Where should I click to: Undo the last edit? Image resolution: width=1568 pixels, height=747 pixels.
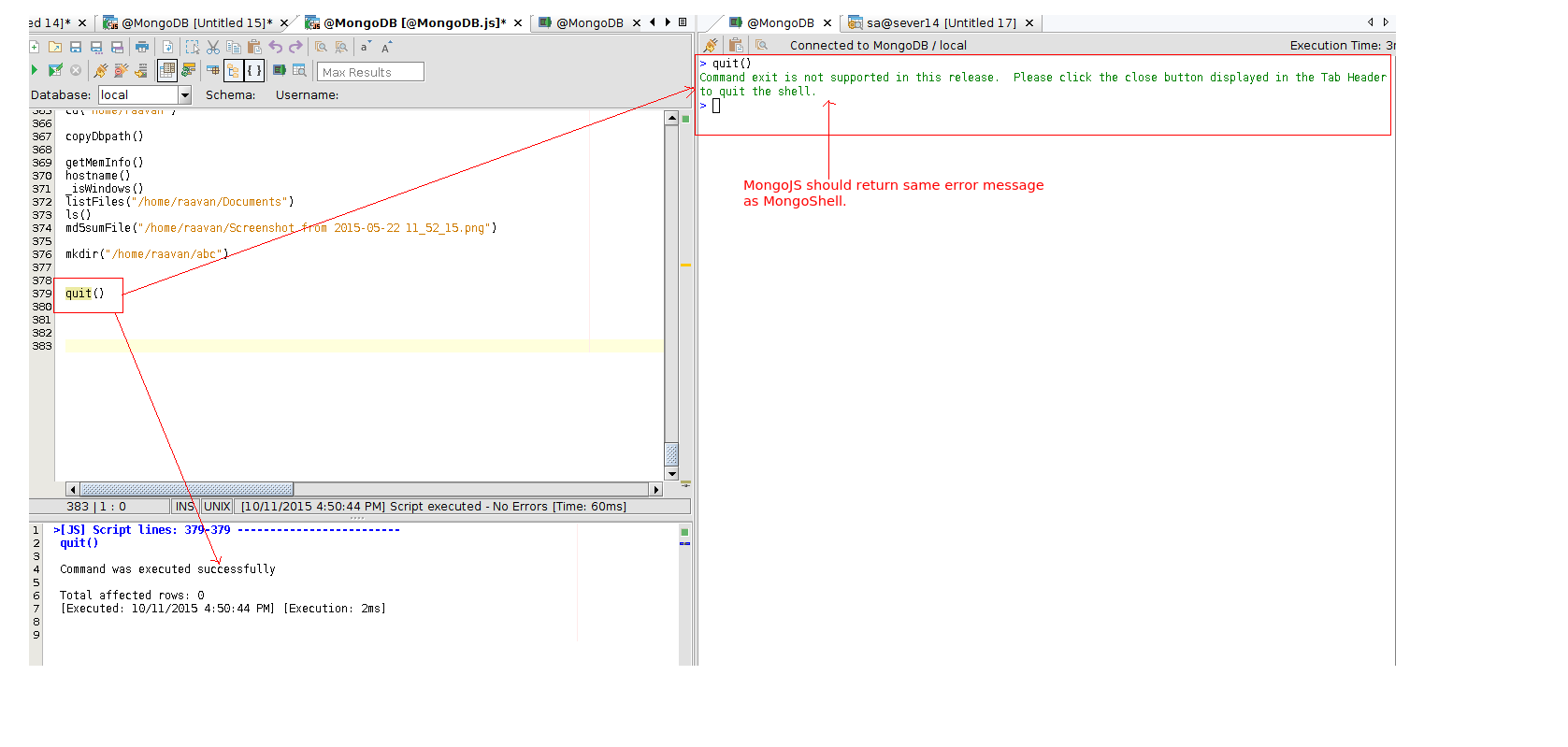(276, 47)
